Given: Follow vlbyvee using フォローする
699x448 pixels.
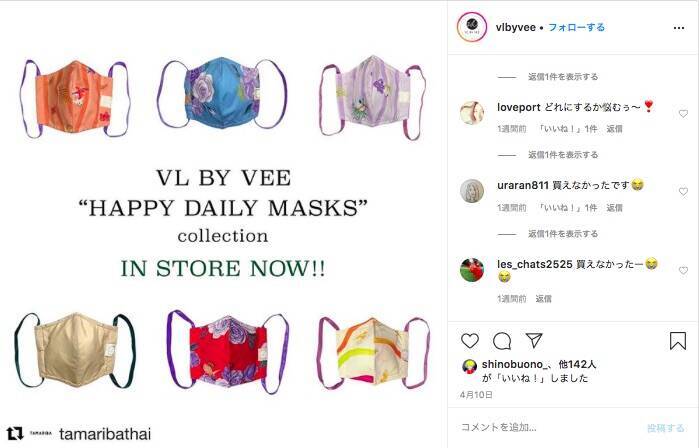Looking at the screenshot, I should (576, 27).
